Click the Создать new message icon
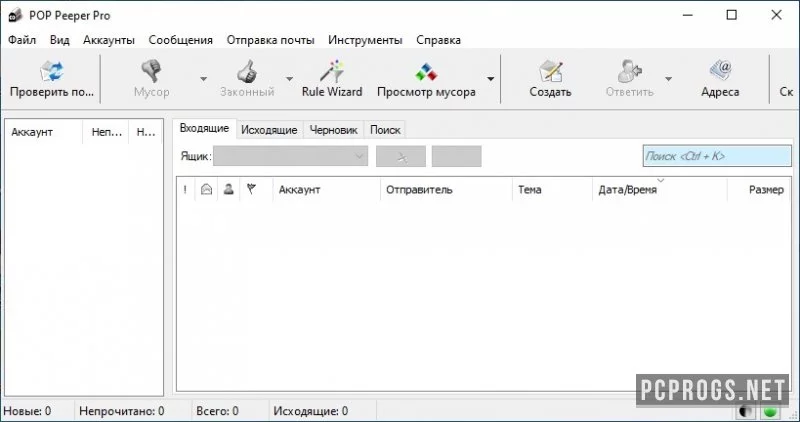 click(550, 71)
